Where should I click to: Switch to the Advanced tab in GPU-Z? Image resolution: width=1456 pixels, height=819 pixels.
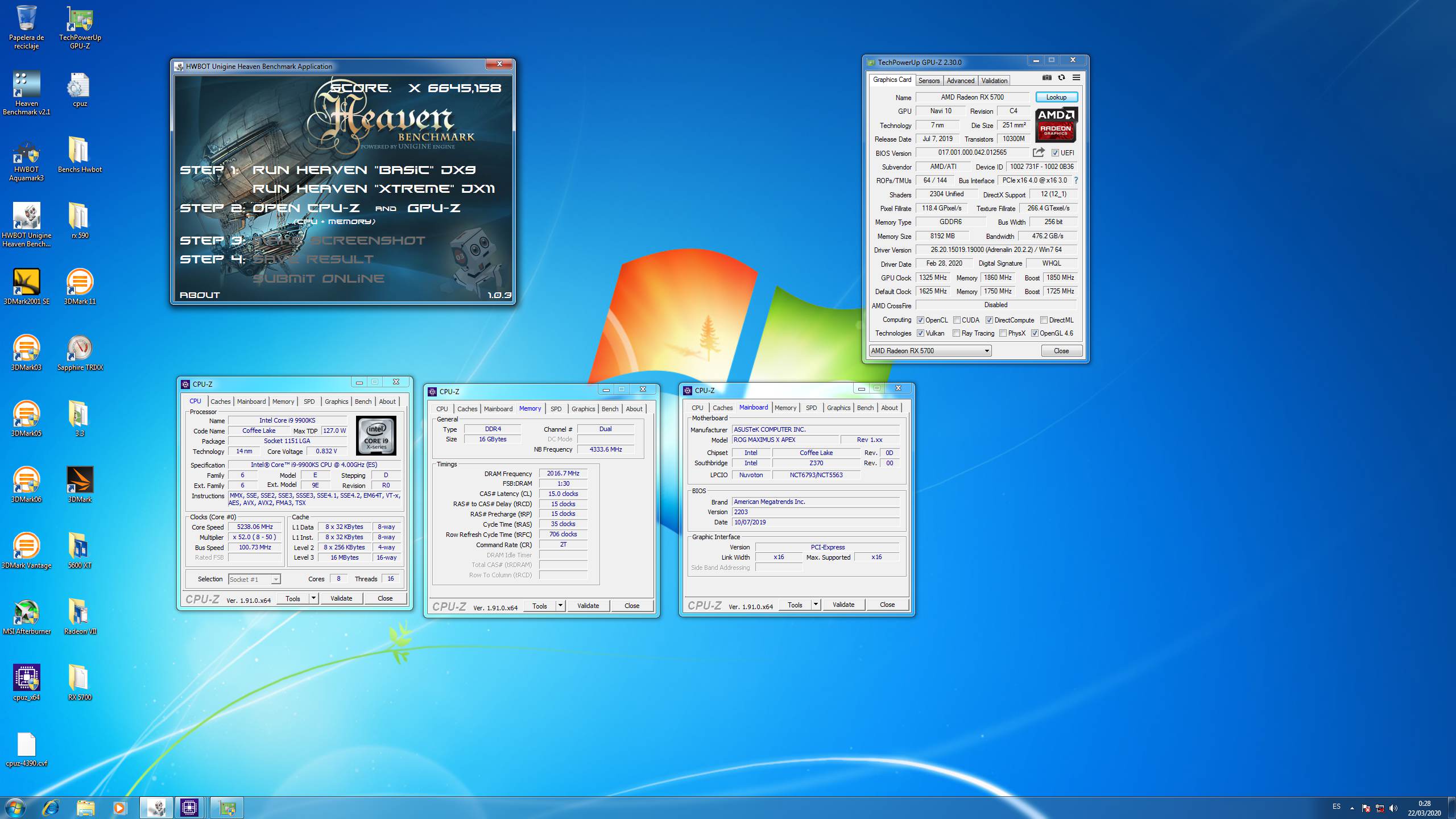[961, 81]
